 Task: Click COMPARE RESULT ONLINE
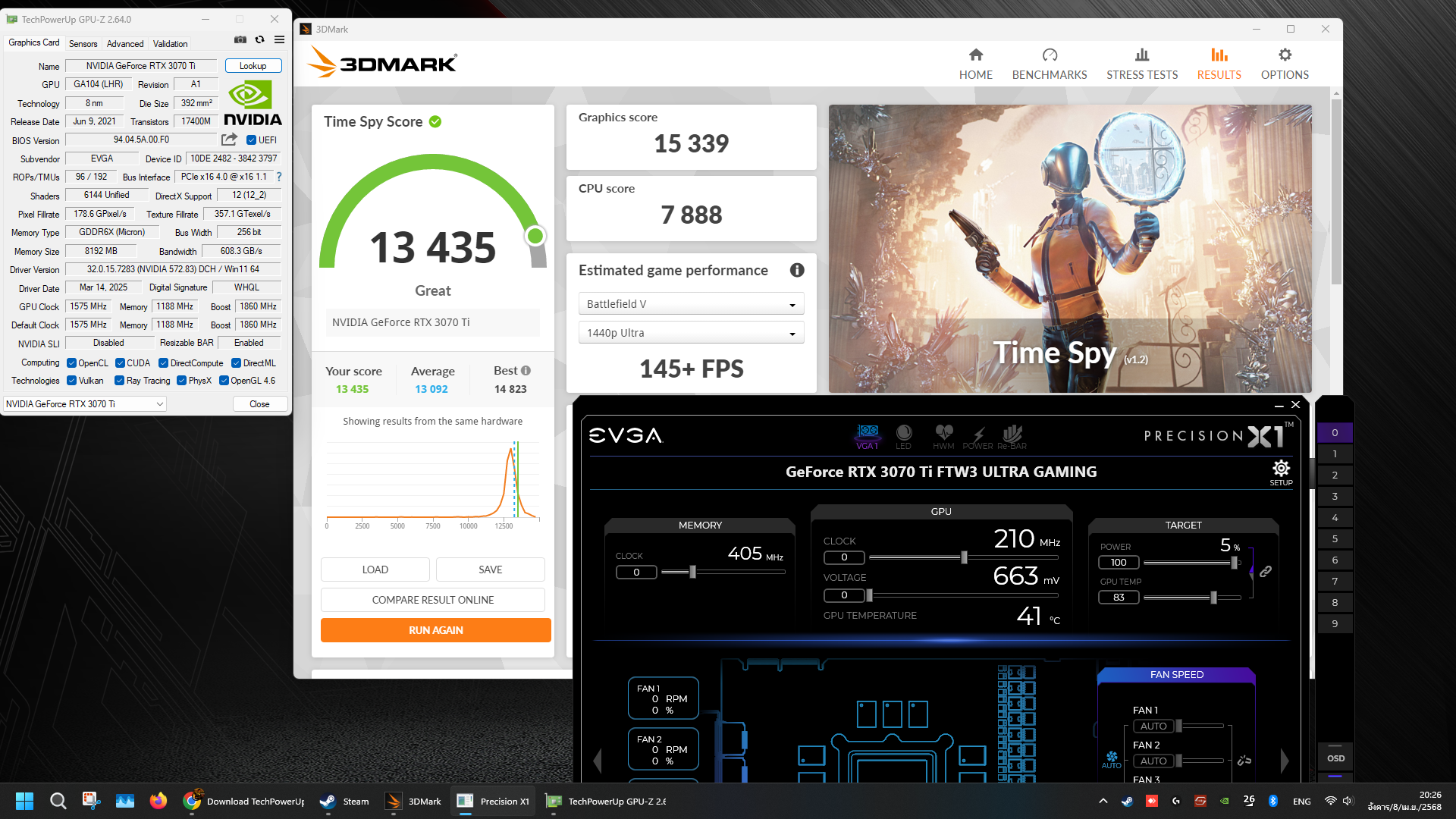pyautogui.click(x=433, y=600)
